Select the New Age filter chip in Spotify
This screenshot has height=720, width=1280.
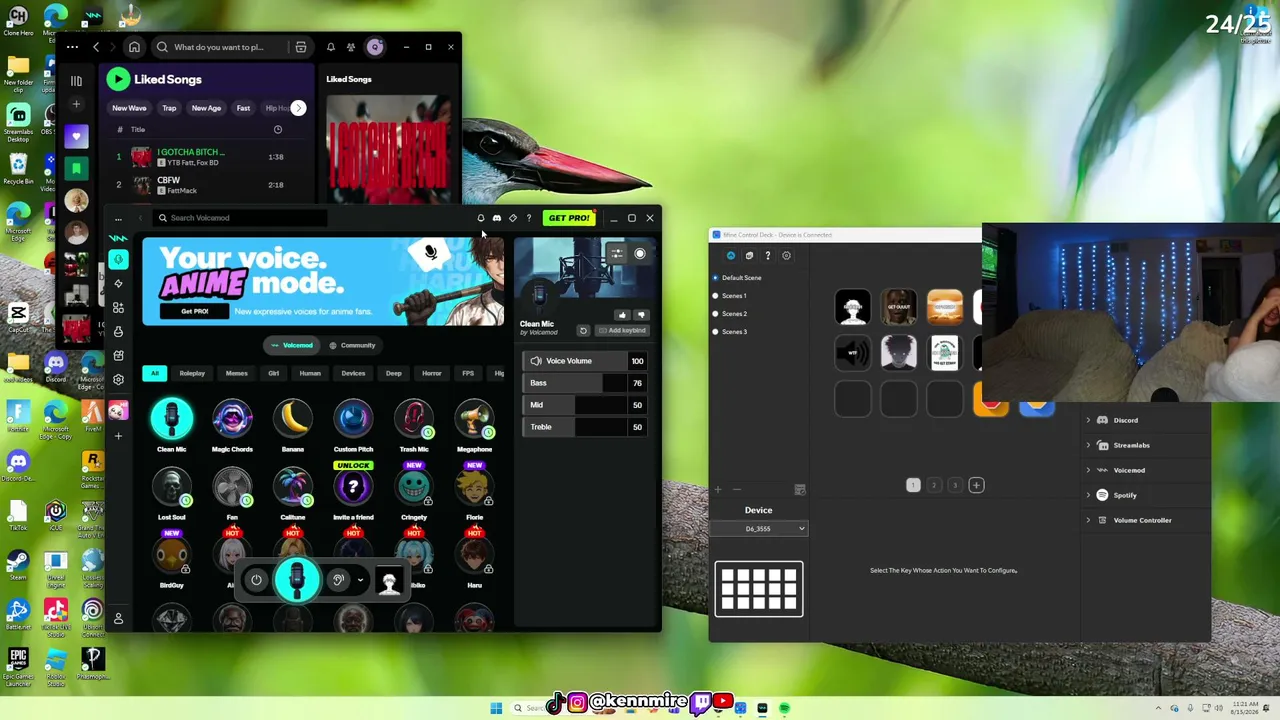click(x=206, y=108)
